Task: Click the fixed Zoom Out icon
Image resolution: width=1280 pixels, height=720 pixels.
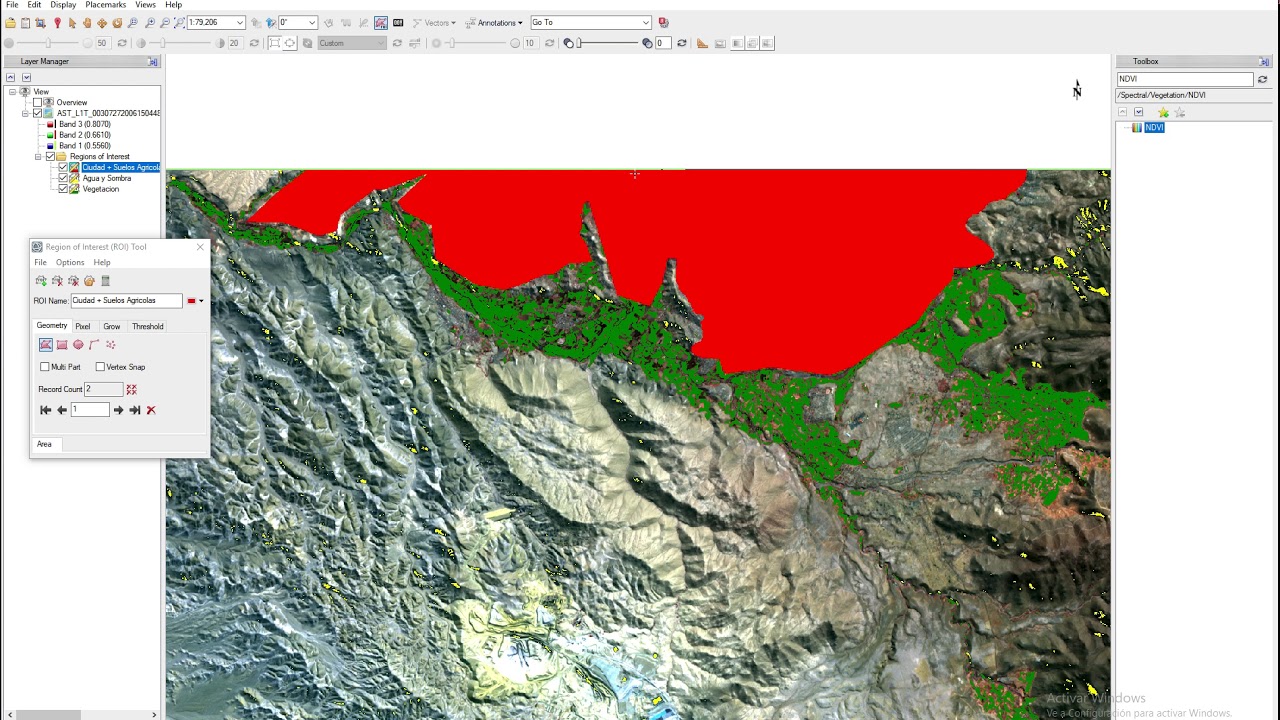Action: coord(165,23)
